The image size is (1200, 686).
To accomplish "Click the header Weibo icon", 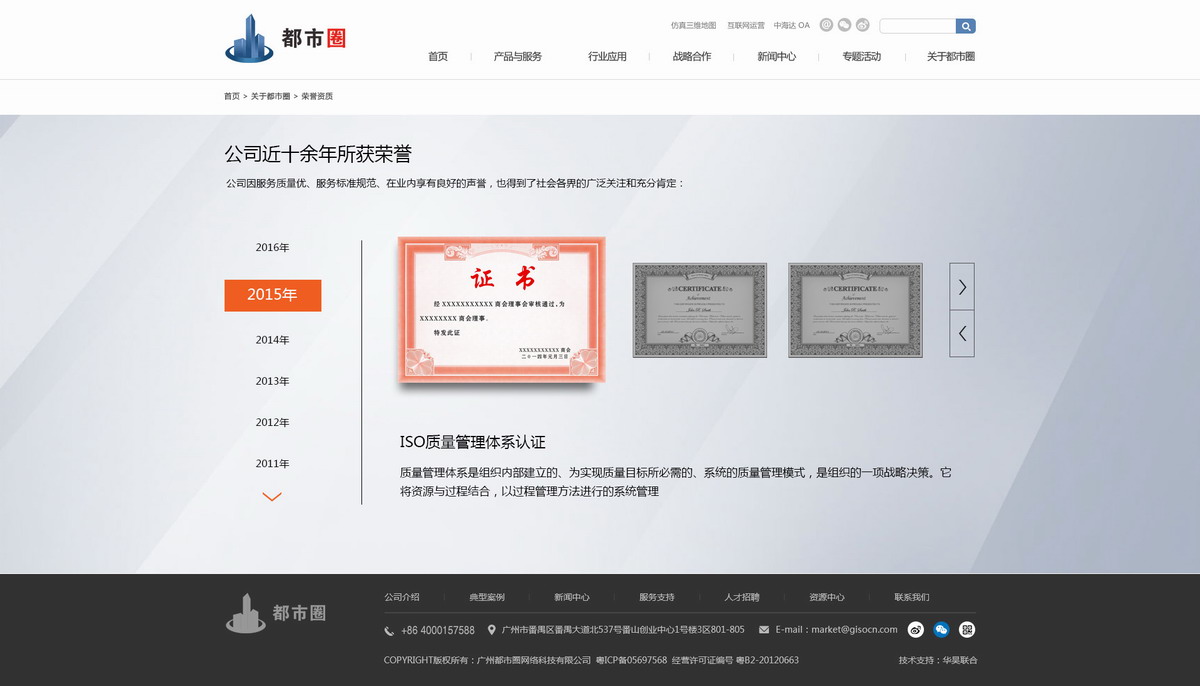I will 862,25.
